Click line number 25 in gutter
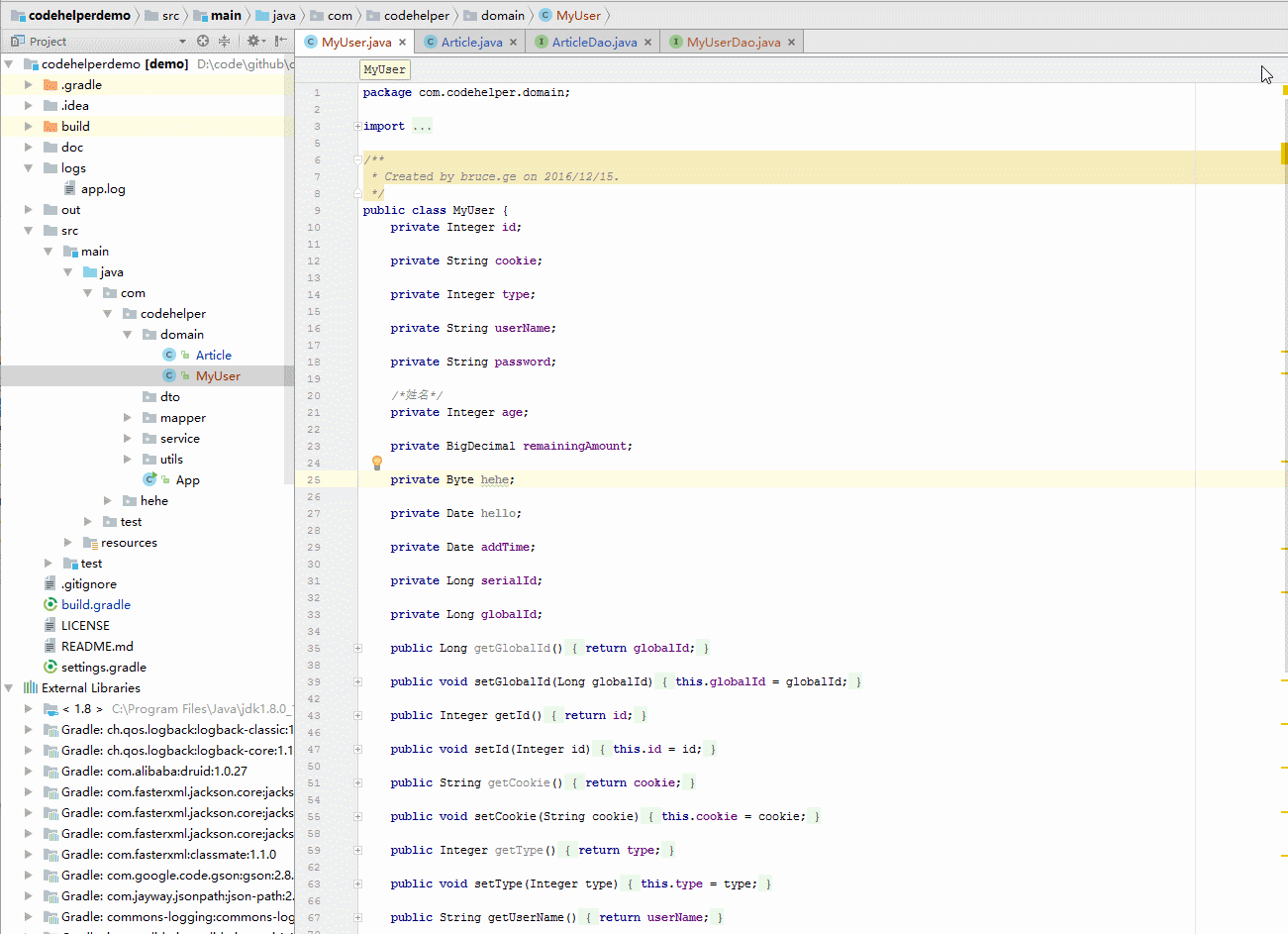This screenshot has width=1288, height=934. [x=314, y=479]
